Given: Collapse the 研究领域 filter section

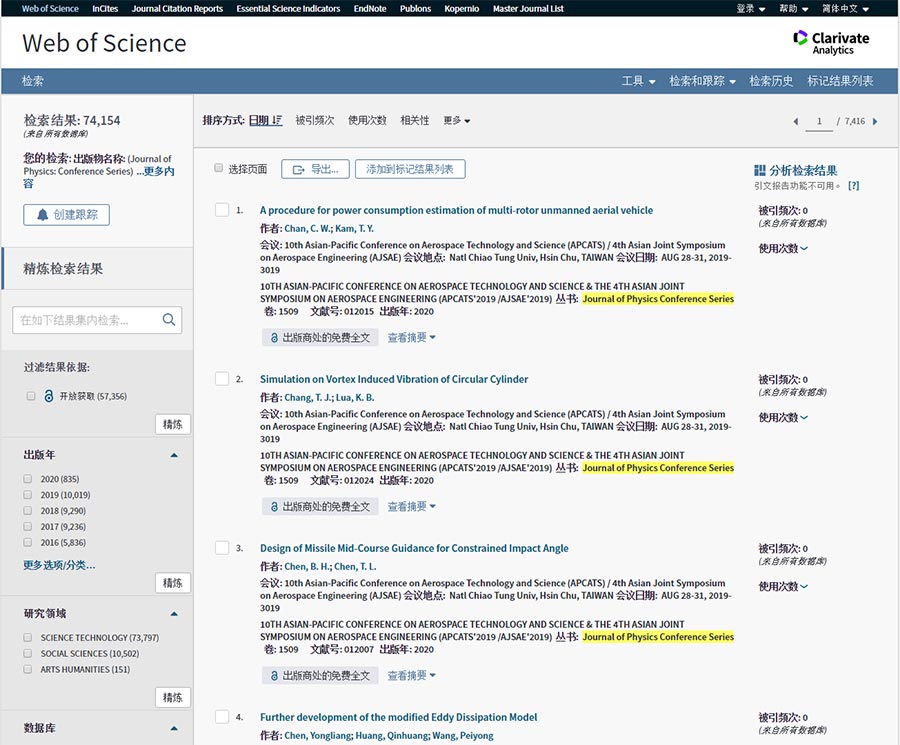Looking at the screenshot, I should click(174, 614).
